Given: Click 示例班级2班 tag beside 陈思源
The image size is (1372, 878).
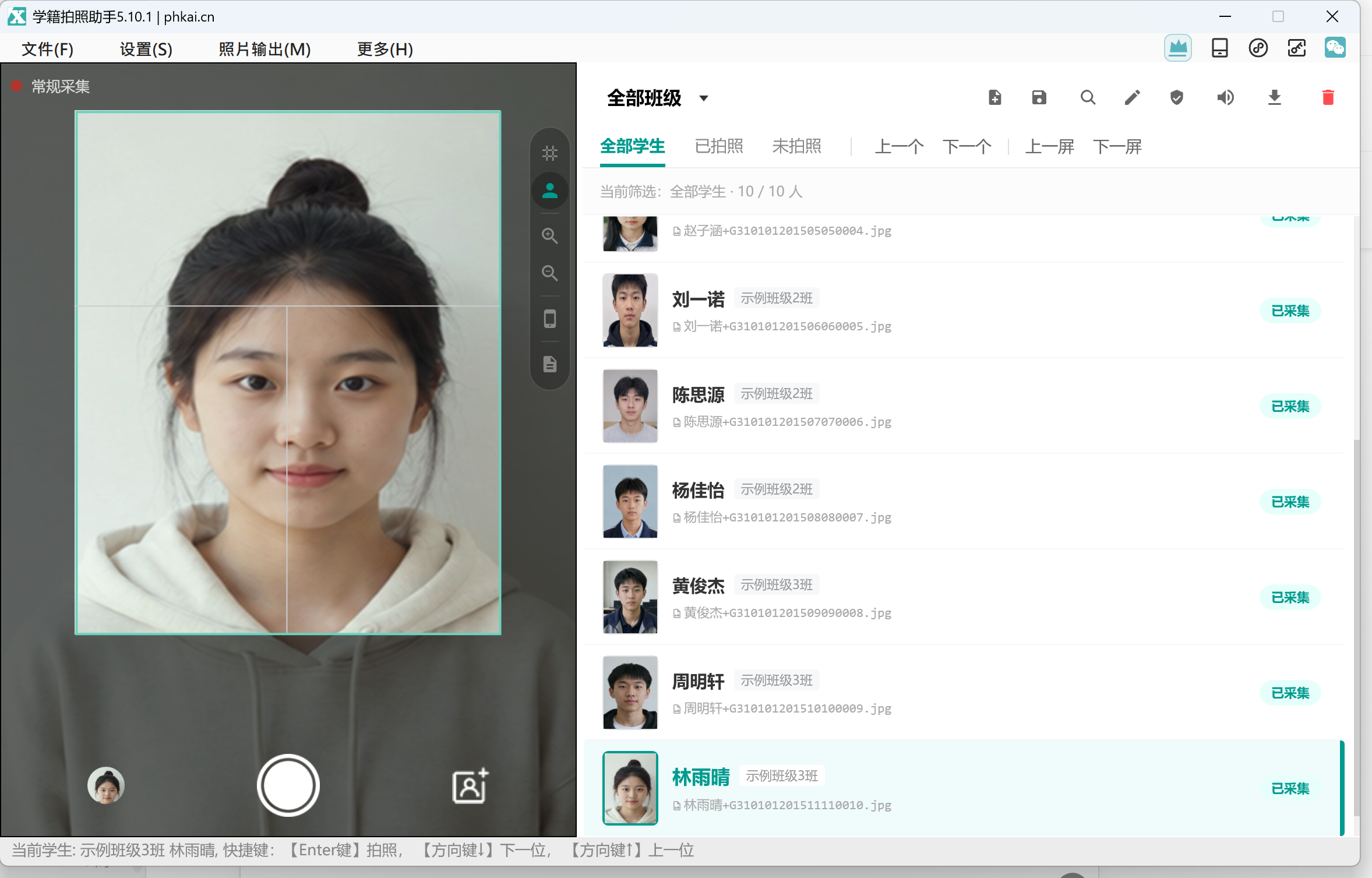Looking at the screenshot, I should (x=777, y=394).
